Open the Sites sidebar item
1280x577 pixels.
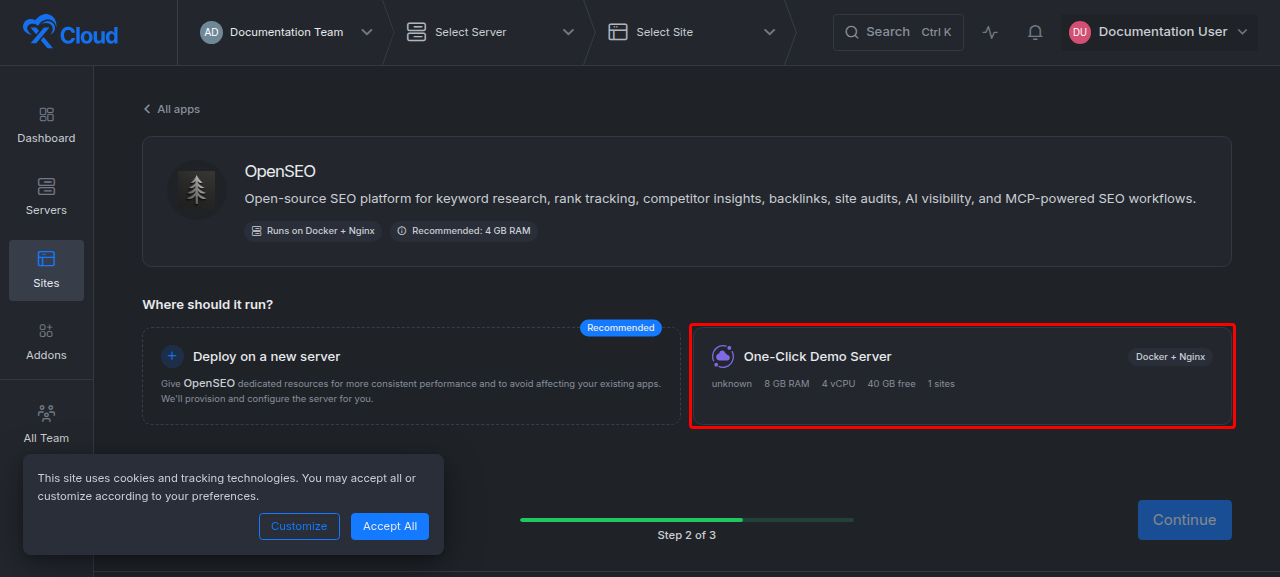[46, 270]
